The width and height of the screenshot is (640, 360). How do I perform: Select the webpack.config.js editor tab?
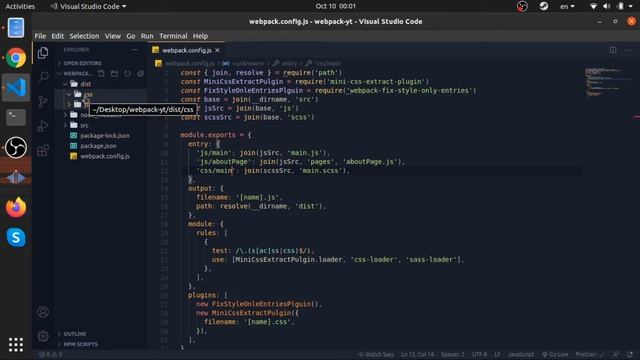(x=187, y=50)
